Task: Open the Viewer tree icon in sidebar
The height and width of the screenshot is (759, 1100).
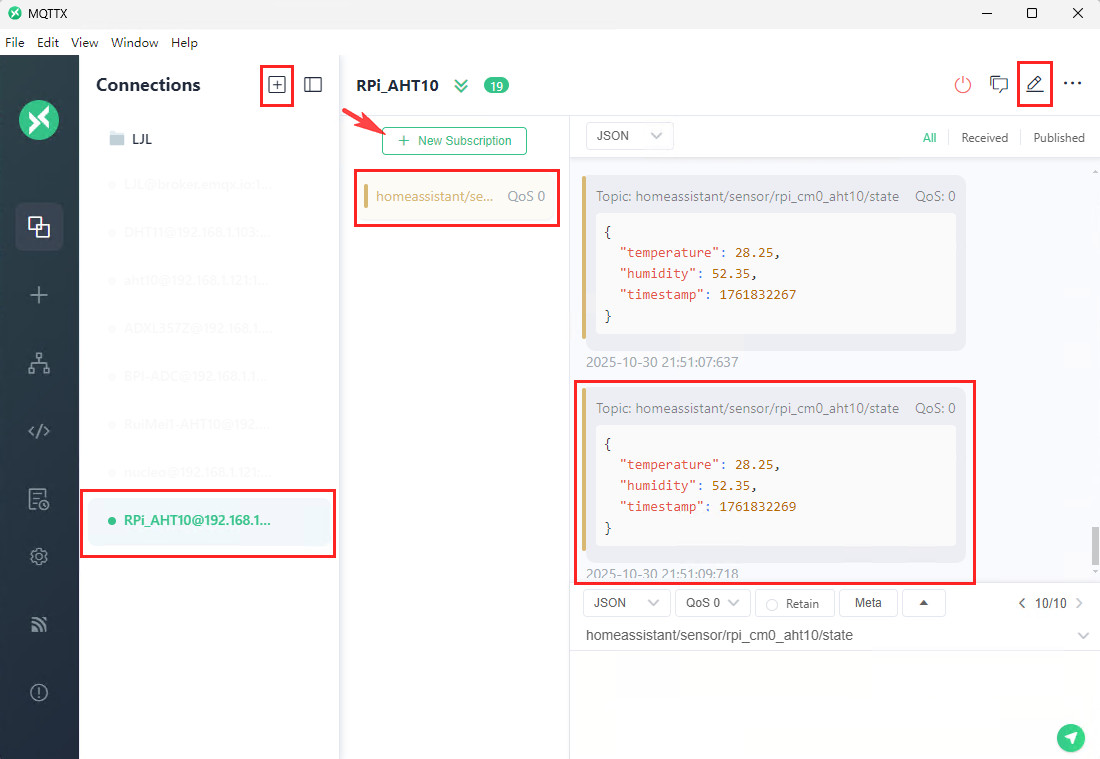Action: (x=39, y=363)
